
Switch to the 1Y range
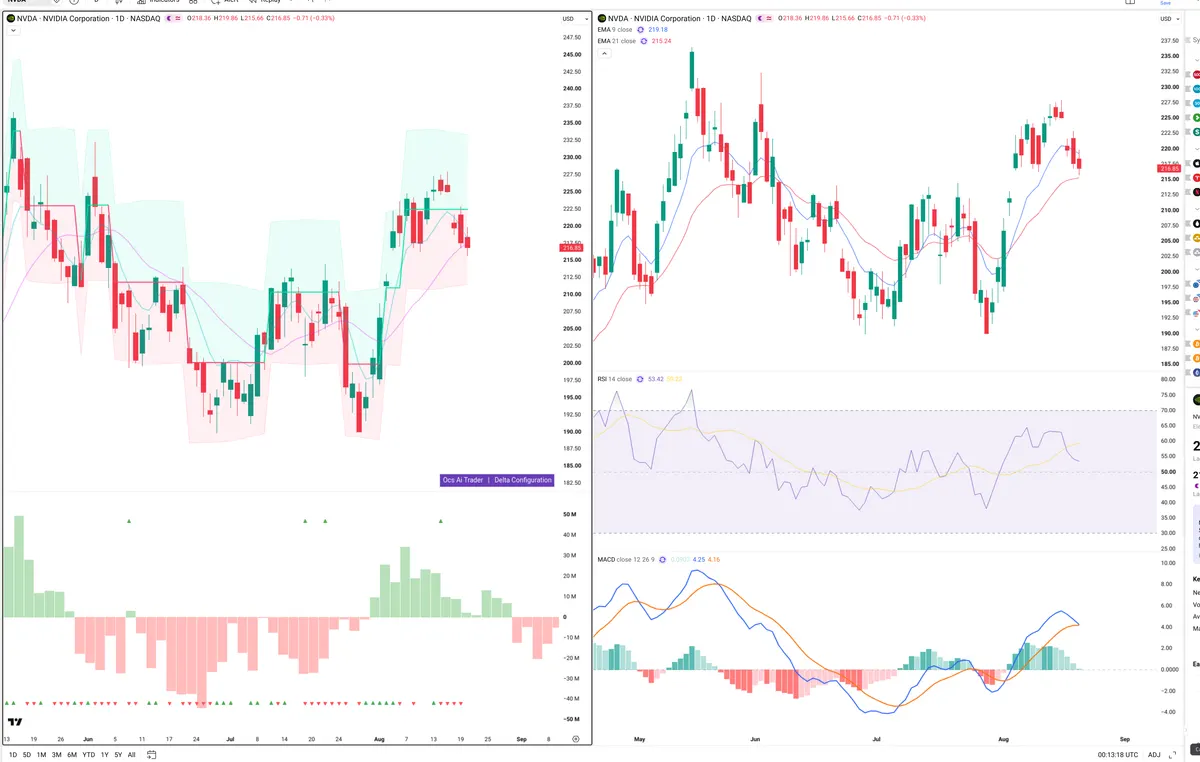point(105,754)
